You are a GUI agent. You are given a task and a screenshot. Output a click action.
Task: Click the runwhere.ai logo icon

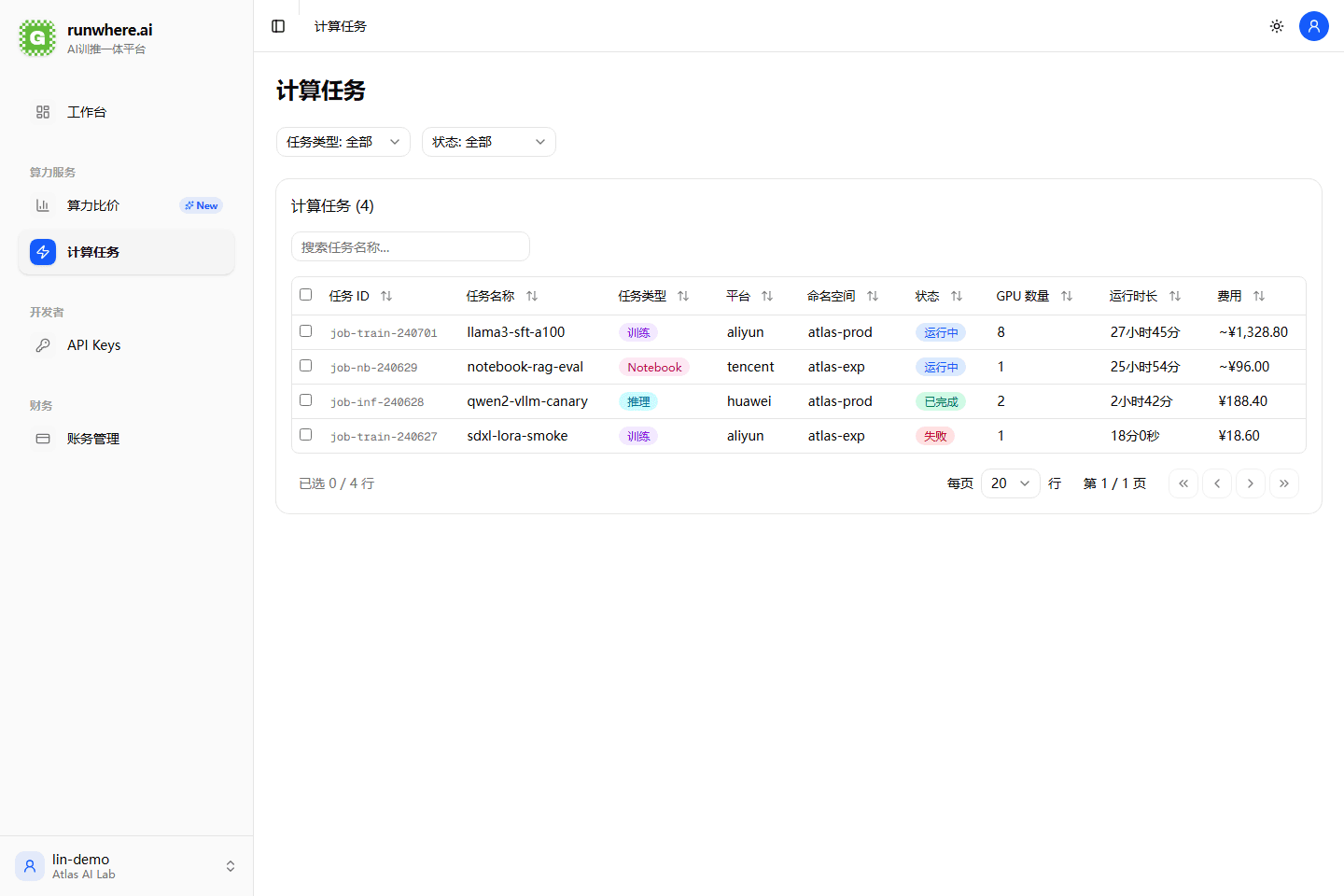click(x=37, y=38)
